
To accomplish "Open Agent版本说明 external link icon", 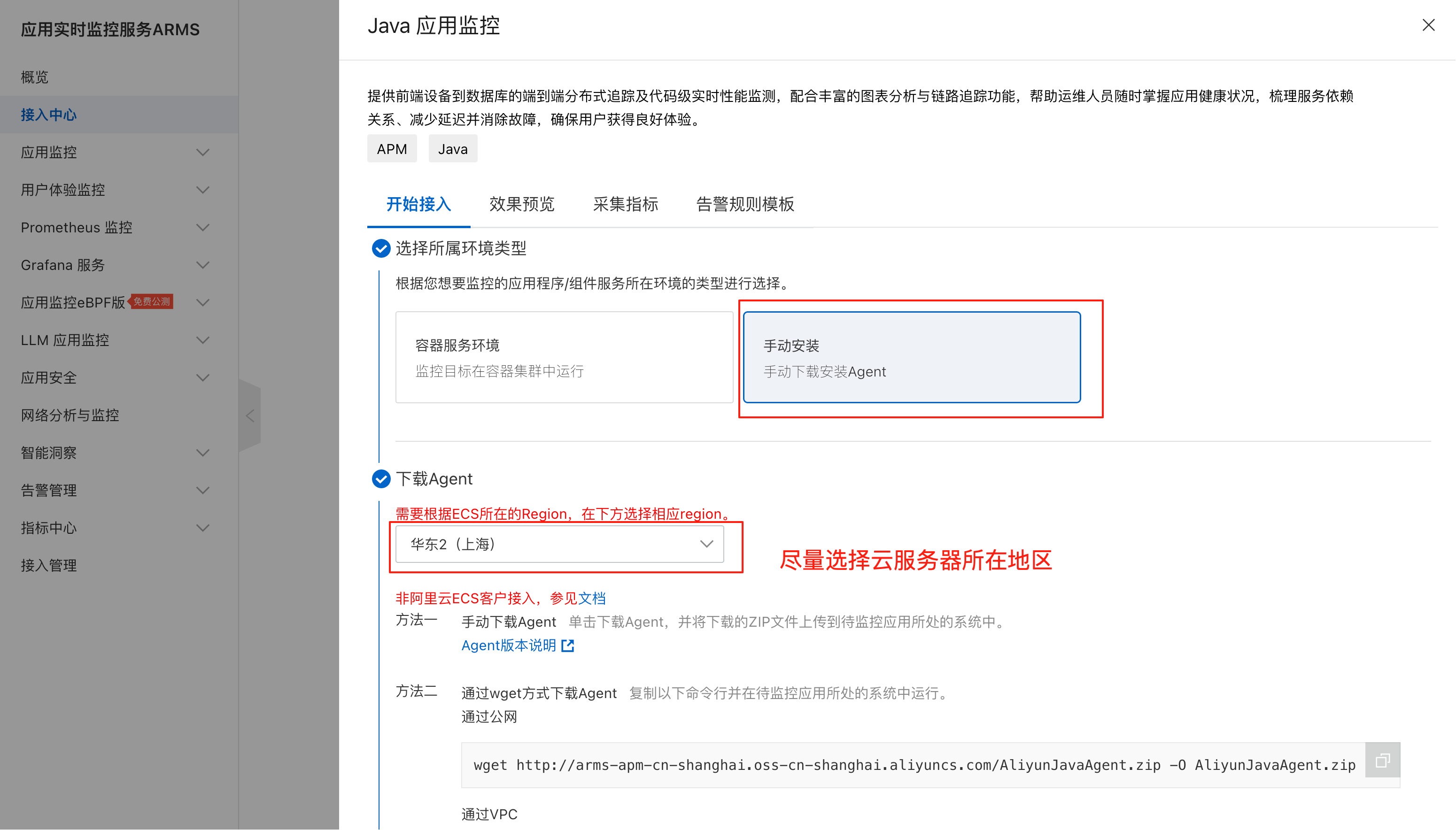I will (567, 646).
